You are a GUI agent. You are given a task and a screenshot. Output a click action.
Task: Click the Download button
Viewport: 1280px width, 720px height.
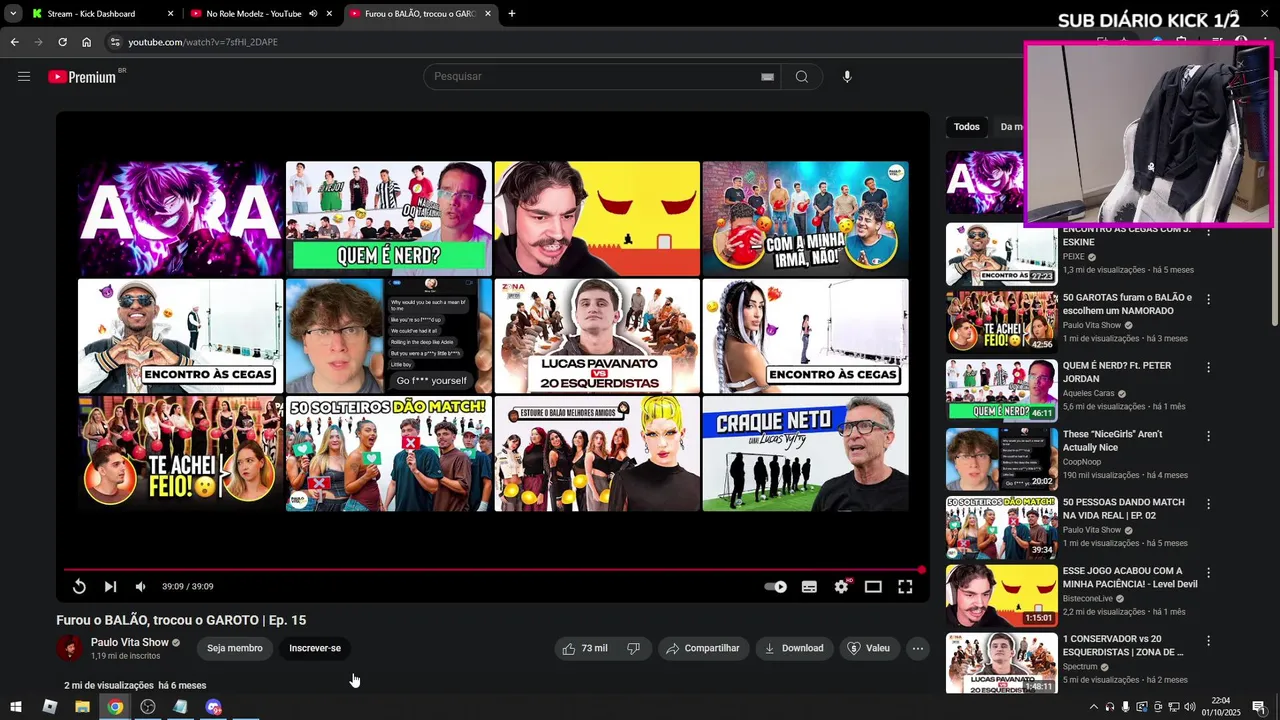[794, 648]
